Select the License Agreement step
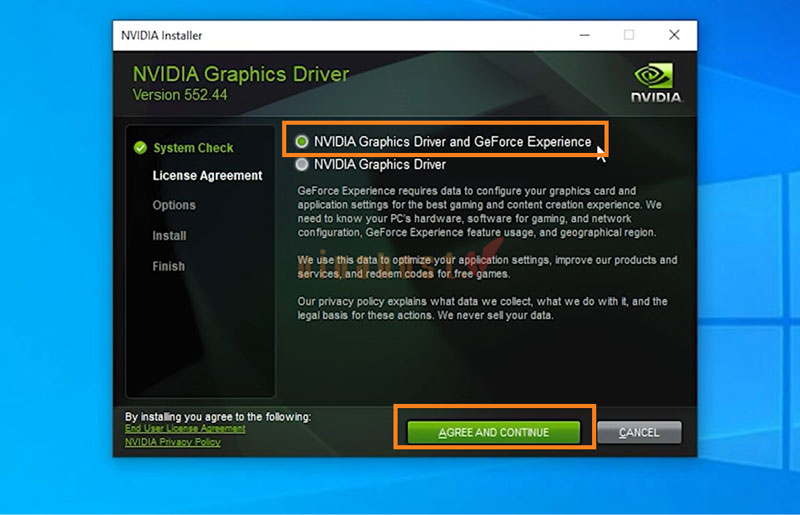The height and width of the screenshot is (515, 800). (x=207, y=176)
